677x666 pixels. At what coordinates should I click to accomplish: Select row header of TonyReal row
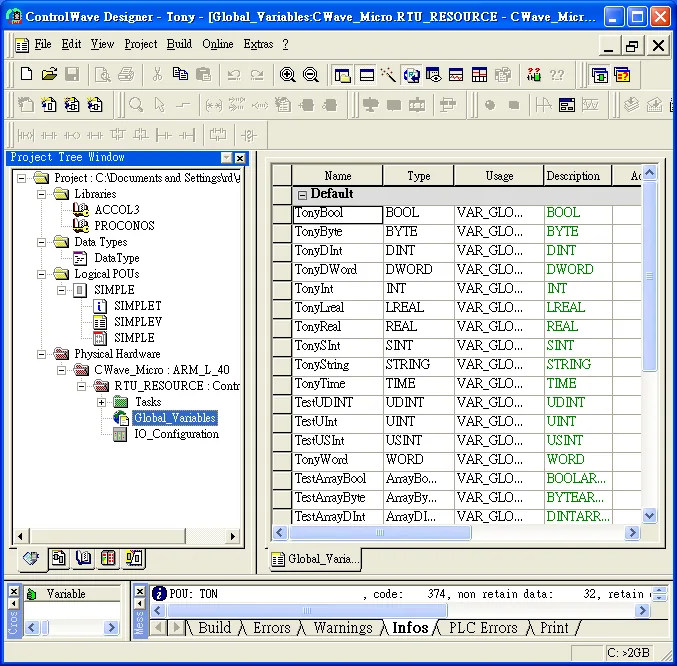point(282,327)
